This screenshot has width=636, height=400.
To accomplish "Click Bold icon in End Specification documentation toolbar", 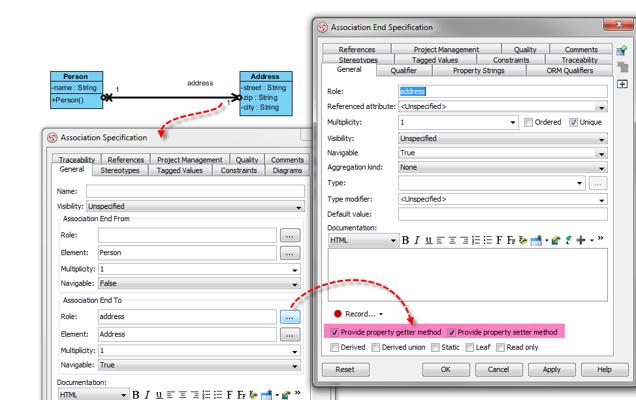I will pyautogui.click(x=407, y=240).
